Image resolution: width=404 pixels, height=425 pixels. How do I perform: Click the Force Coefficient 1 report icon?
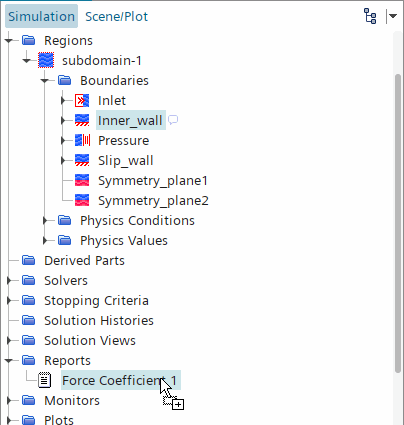(45, 380)
